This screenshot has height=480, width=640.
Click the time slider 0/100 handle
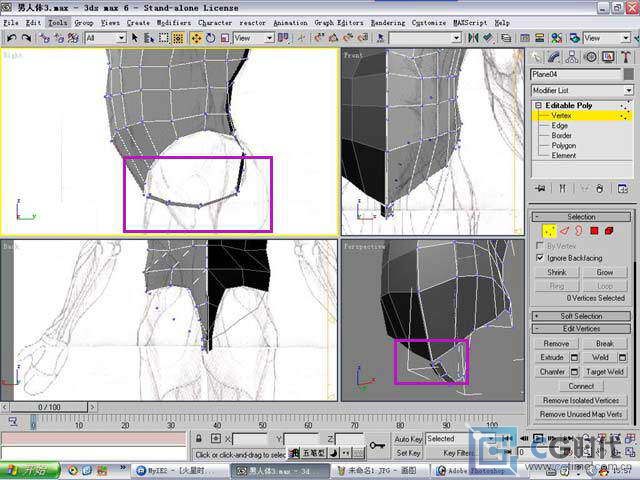tap(49, 407)
